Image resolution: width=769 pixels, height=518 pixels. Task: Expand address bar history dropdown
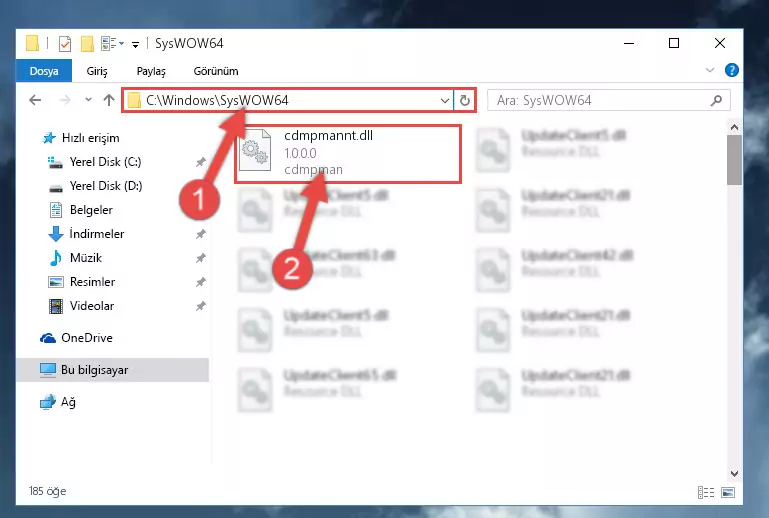[444, 101]
